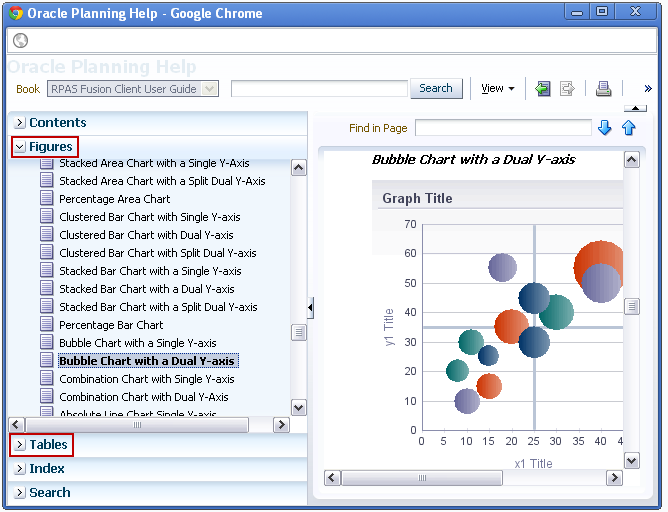
Task: Select Combination Chart with Single Y-axis
Action: [x=147, y=379]
